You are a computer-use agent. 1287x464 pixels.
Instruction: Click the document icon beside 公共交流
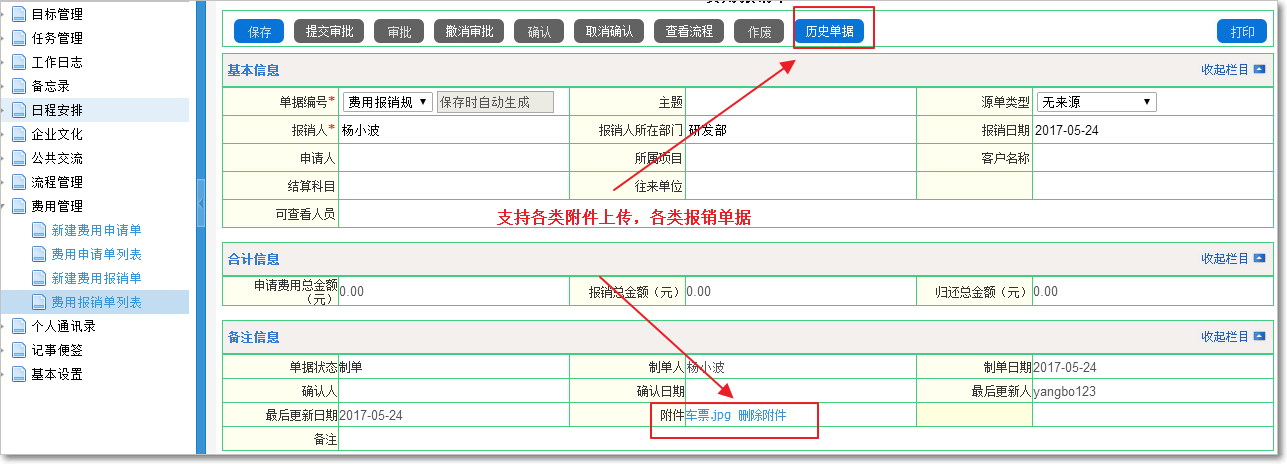coord(18,158)
